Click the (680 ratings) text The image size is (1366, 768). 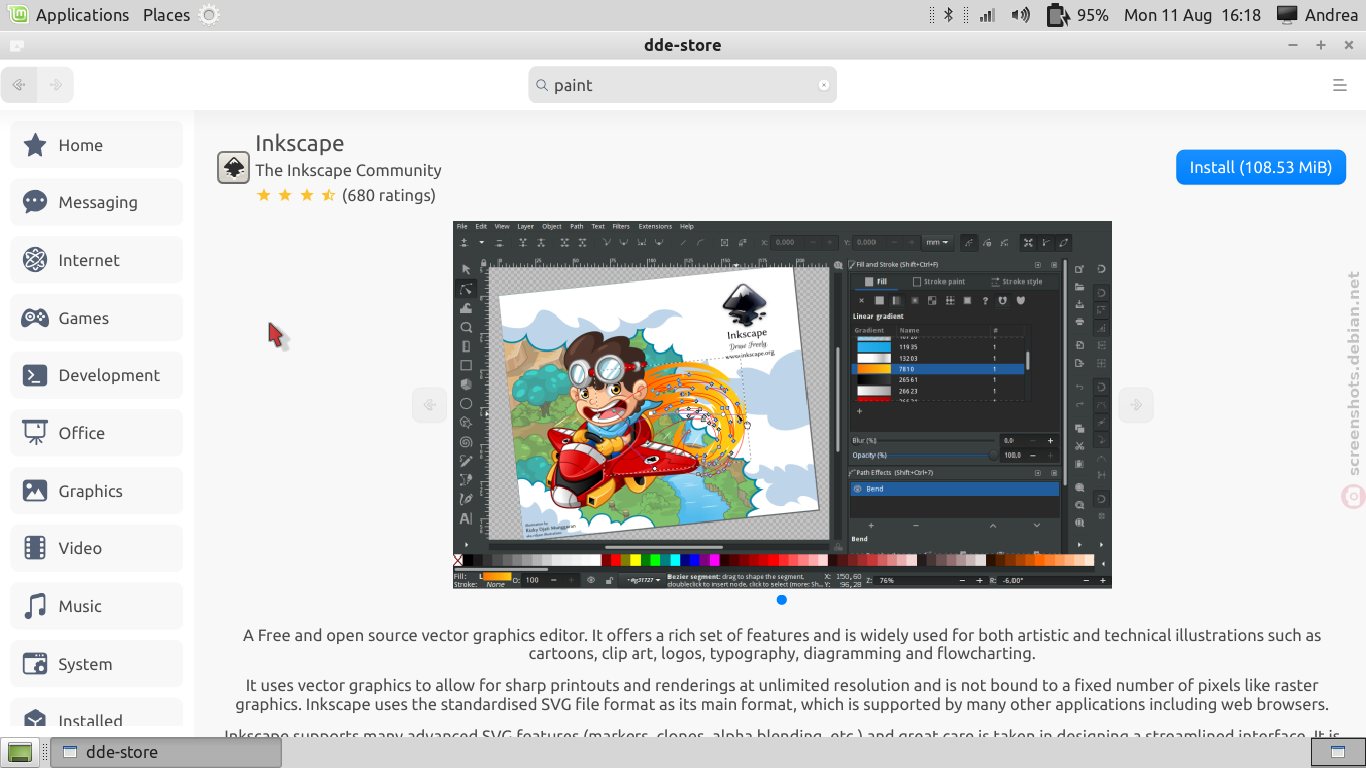[389, 195]
